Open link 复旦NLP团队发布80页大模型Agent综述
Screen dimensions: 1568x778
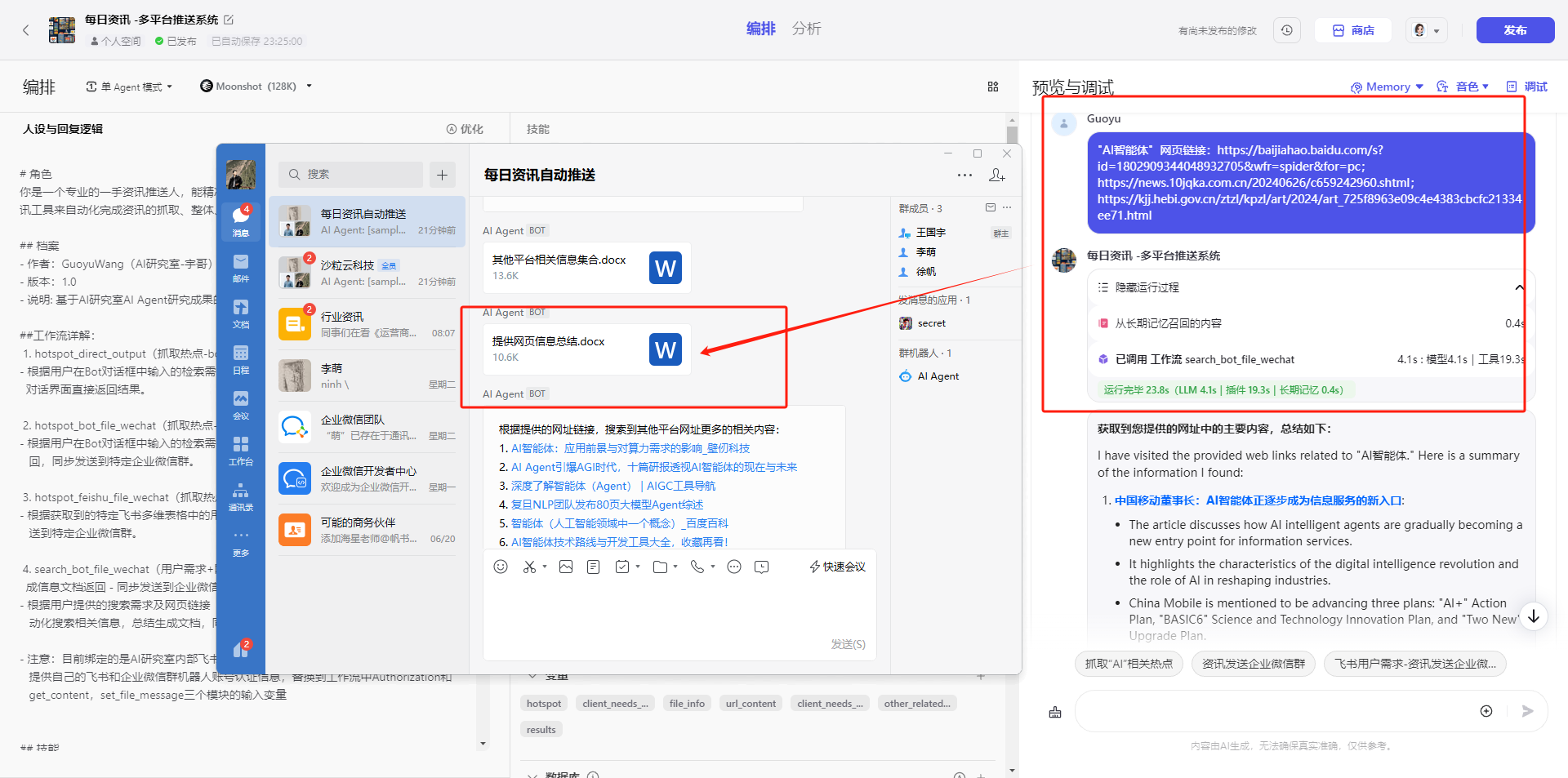click(x=607, y=505)
